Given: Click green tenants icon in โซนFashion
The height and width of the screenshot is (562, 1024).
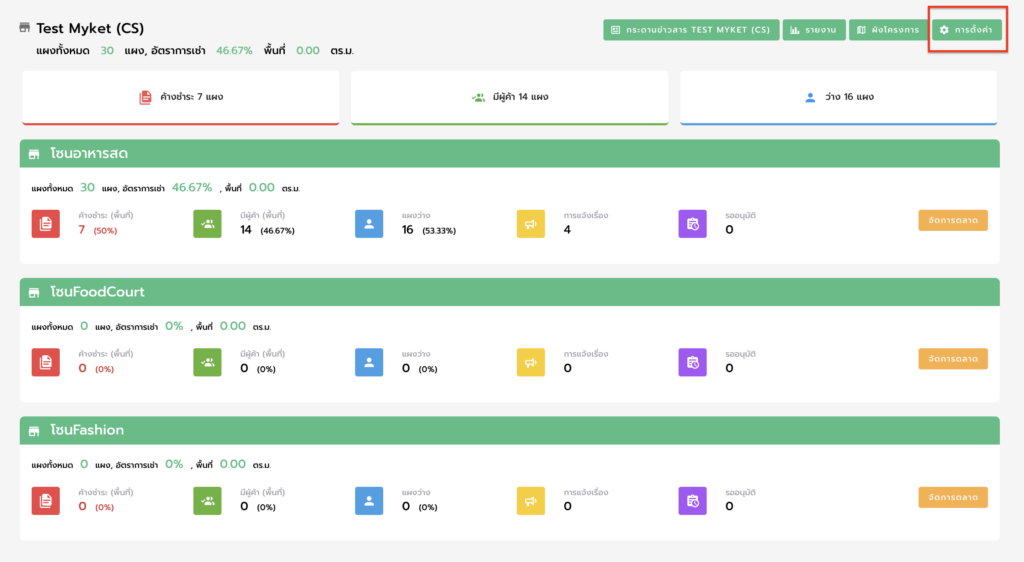Looking at the screenshot, I should click(207, 501).
